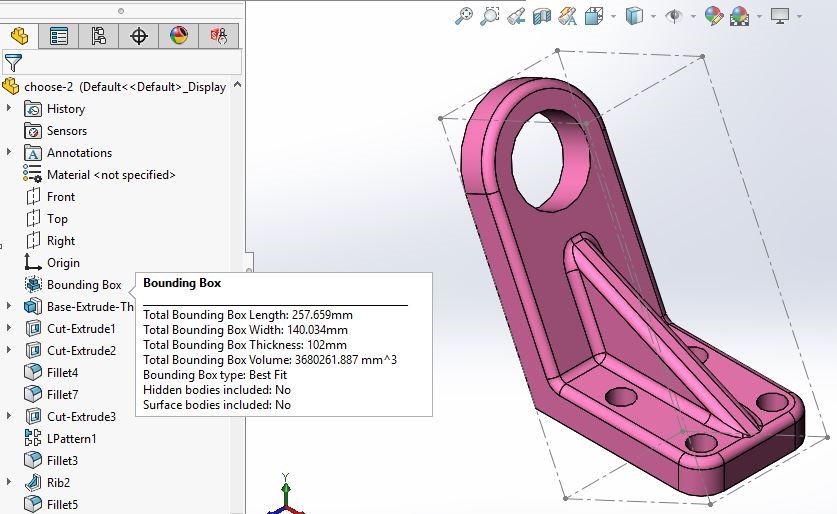Screen dimensions: 837x514
Task: Expand the History folder
Action: [x=9, y=108]
